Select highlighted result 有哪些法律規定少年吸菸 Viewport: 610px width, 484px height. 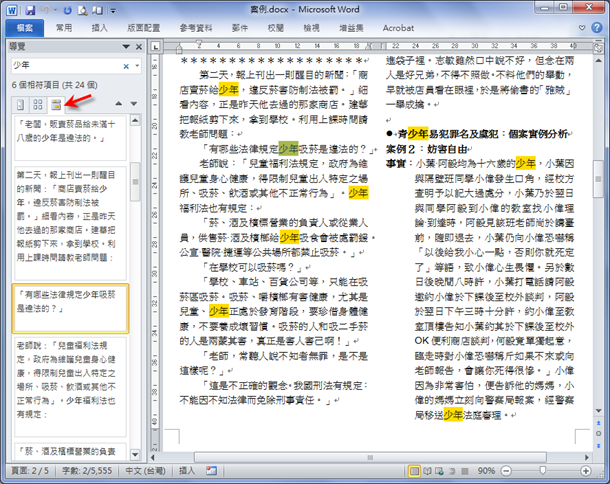tap(70, 309)
